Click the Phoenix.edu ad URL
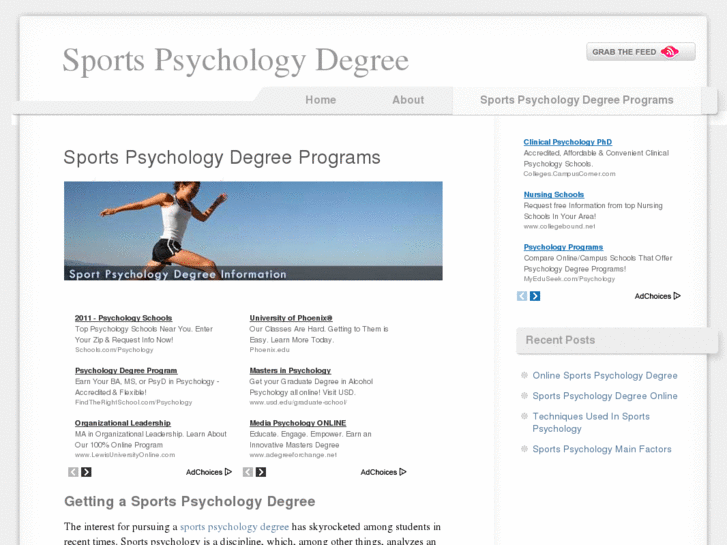Screen dimensions: 727x545 pyautogui.click(x=269, y=350)
